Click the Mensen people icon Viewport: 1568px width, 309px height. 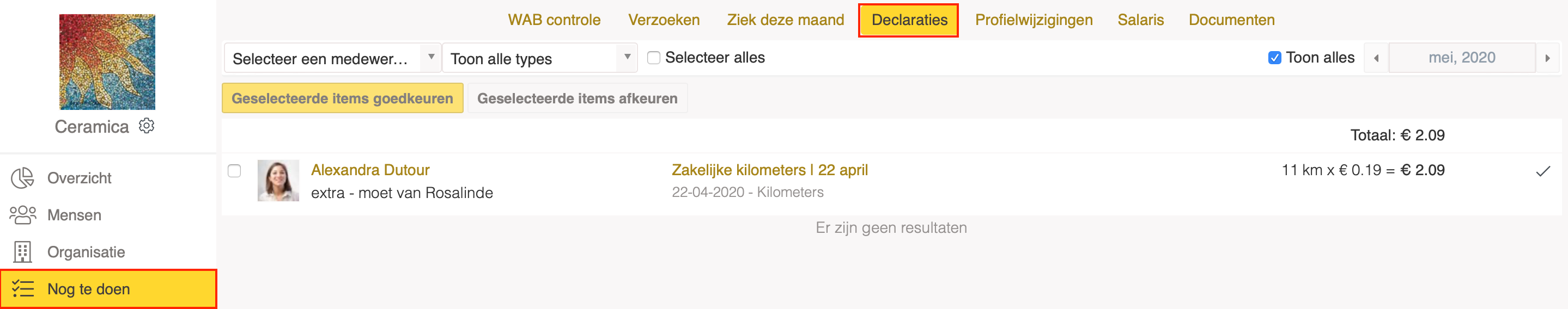pos(22,215)
